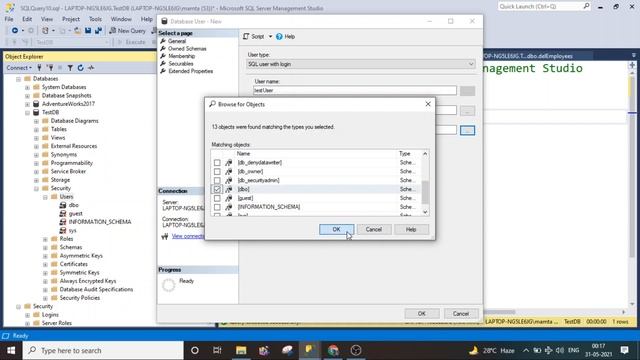Close the Browse for Objects dialog
640x360 pixels.
(428, 104)
